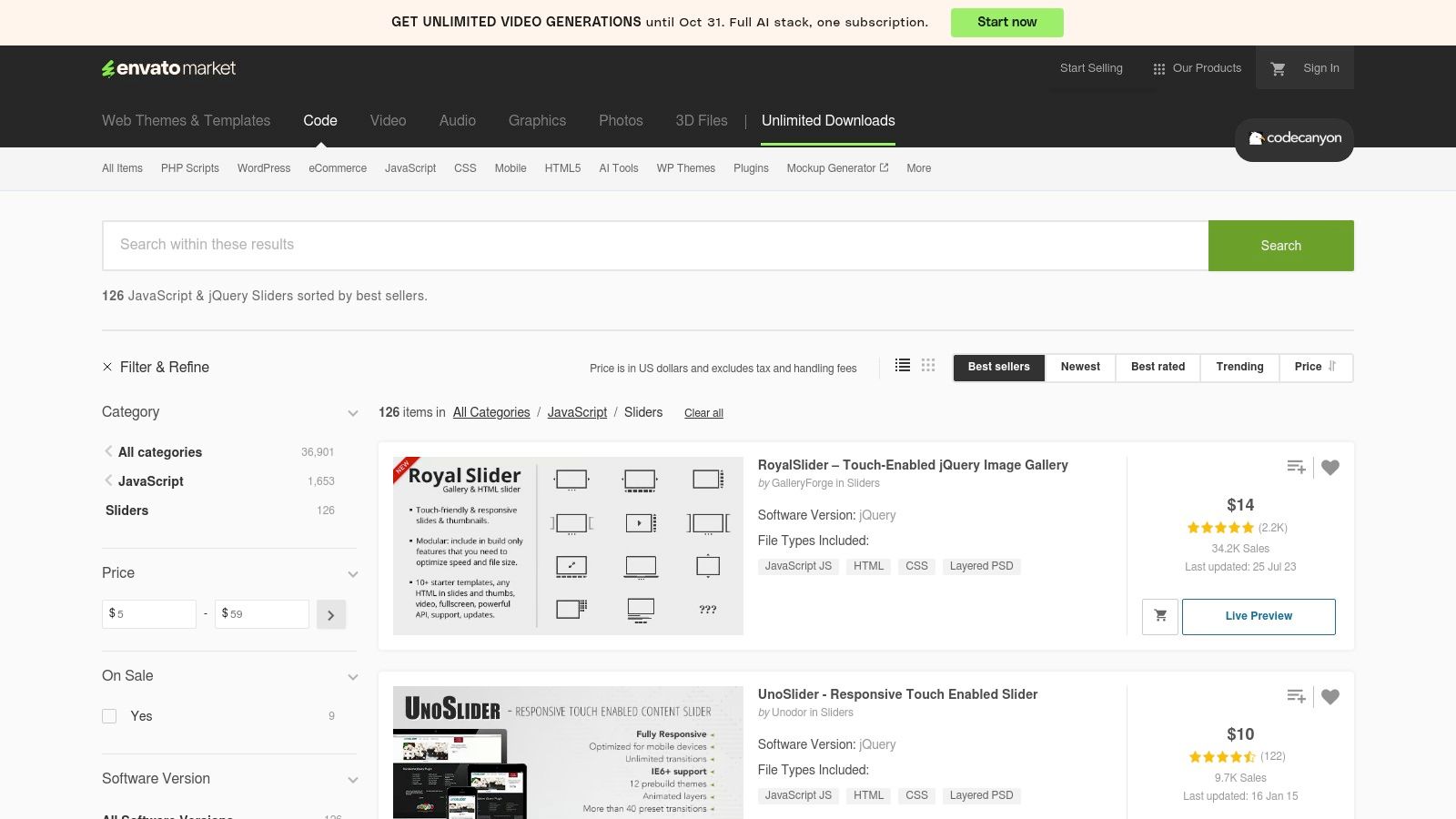This screenshot has width=1456, height=819.
Task: Switch results to list view
Action: coord(902,365)
